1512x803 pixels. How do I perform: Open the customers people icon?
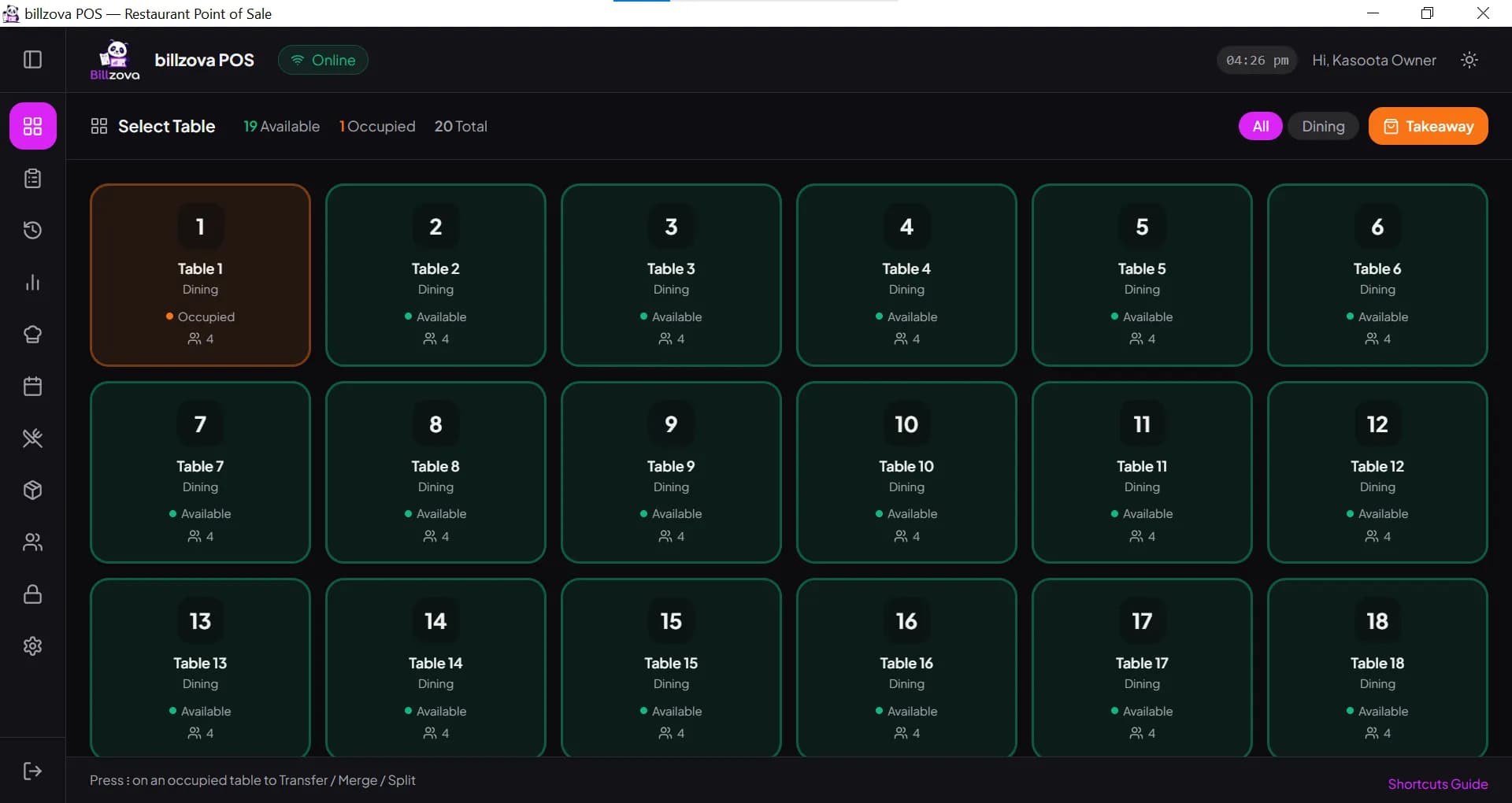click(32, 542)
